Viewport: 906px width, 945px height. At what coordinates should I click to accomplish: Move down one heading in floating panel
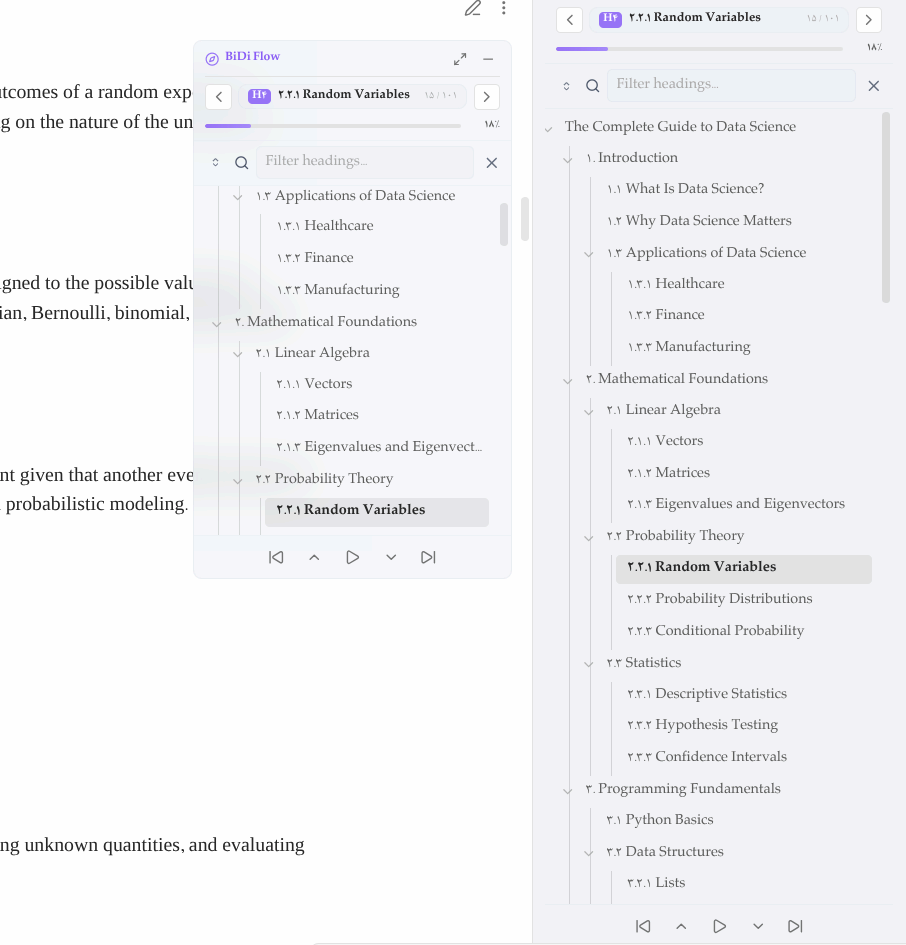391,557
